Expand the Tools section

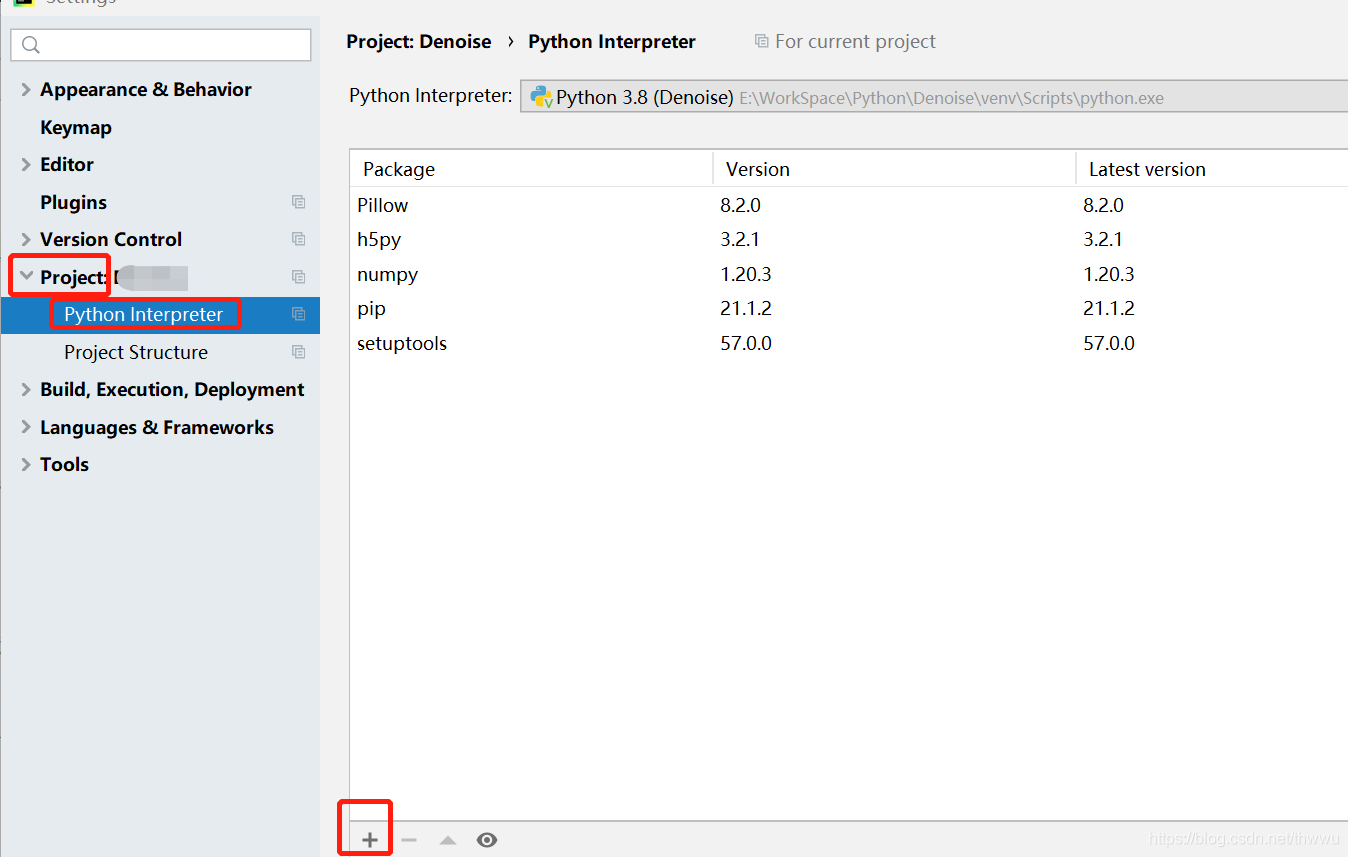[26, 464]
